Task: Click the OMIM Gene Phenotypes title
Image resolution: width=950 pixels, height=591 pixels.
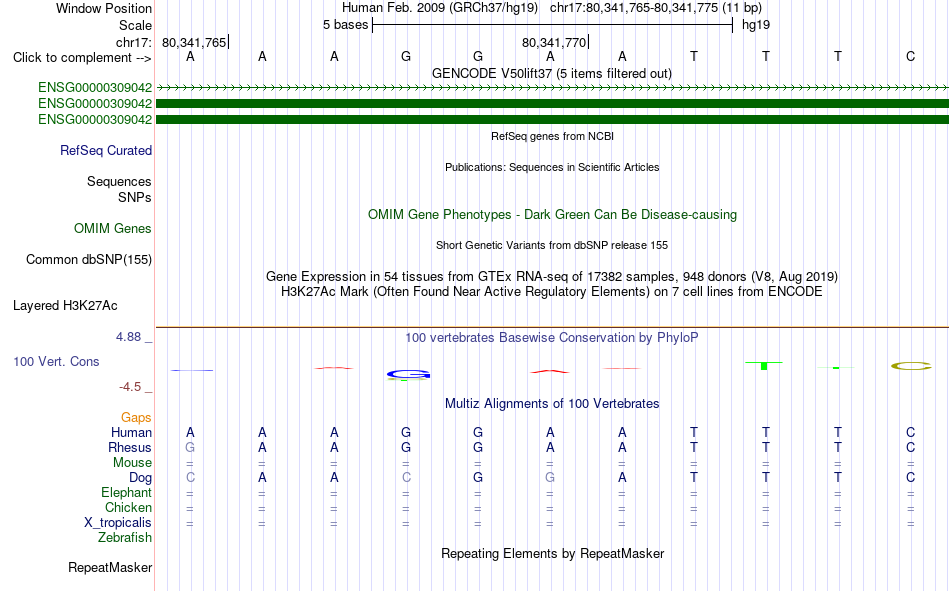Action: click(x=553, y=215)
